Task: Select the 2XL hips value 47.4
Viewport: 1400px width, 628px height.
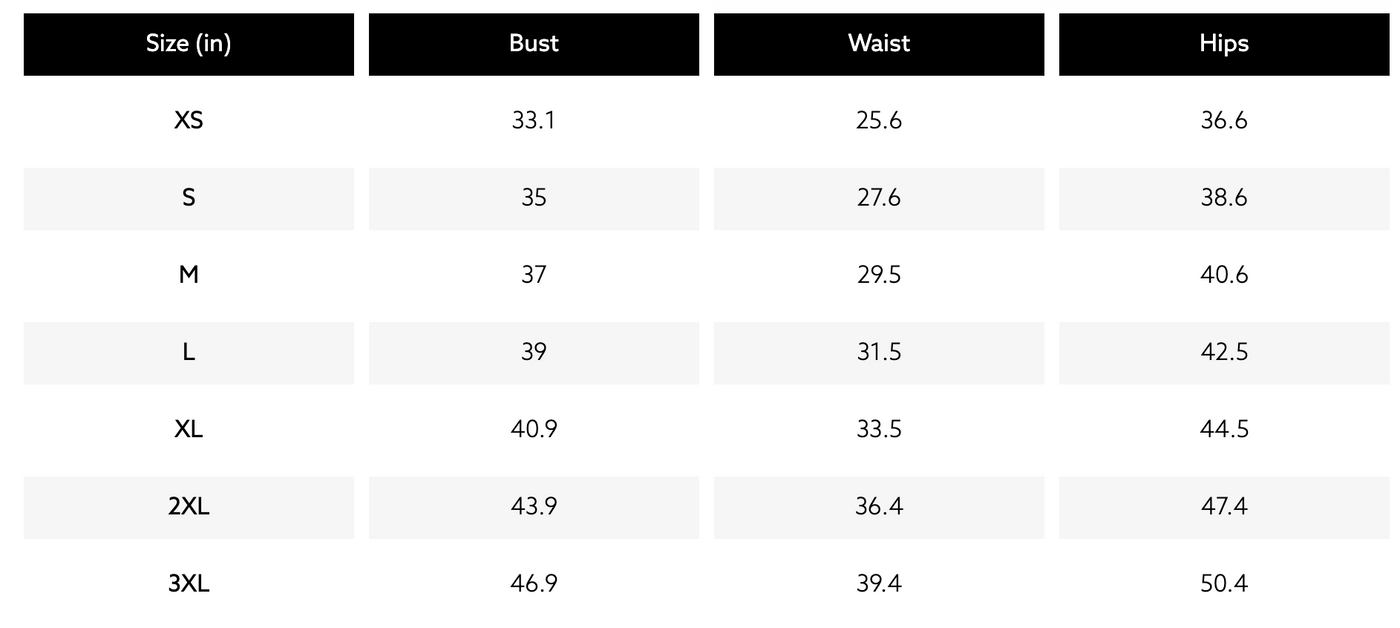Action: [1224, 506]
